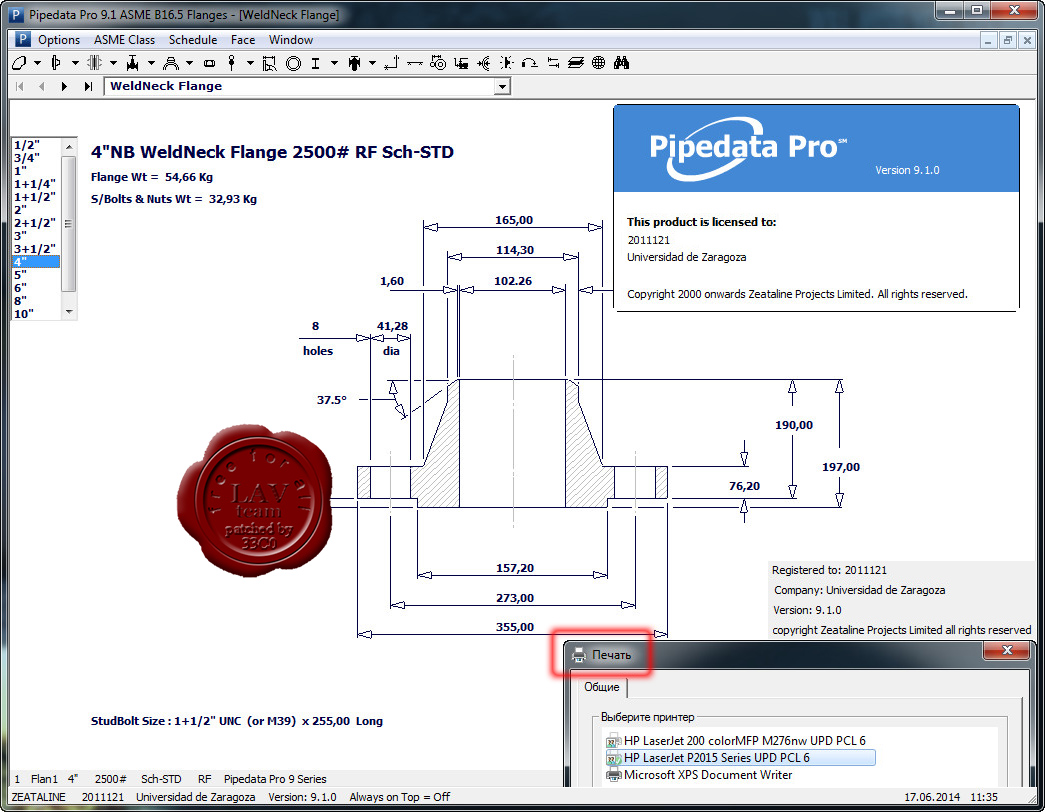Select 6" pipe size in list
Screen dimensions: 1045x812
(36, 288)
